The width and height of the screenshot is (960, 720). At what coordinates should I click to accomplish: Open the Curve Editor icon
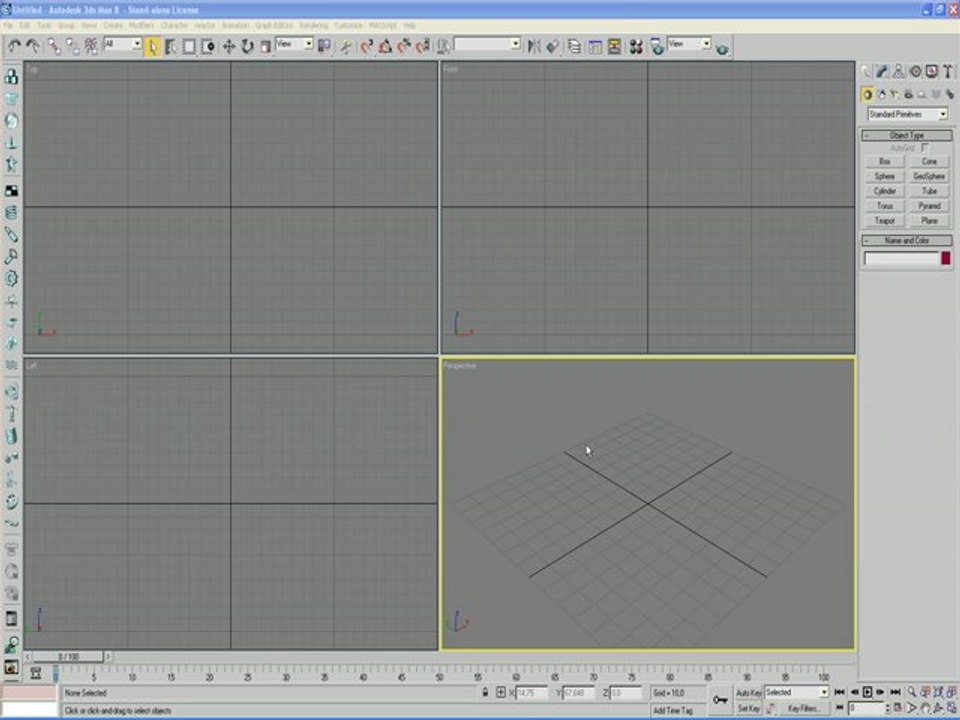tap(595, 47)
